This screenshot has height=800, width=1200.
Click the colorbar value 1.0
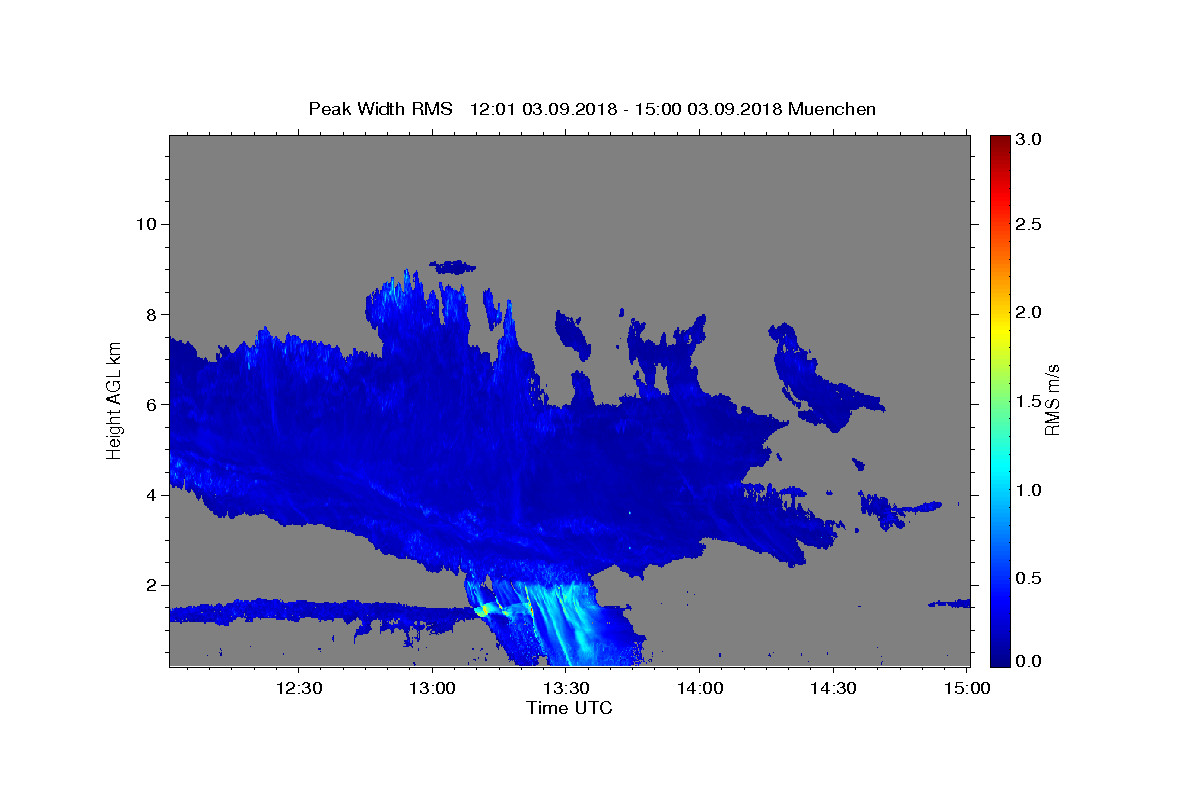pyautogui.click(x=1028, y=490)
